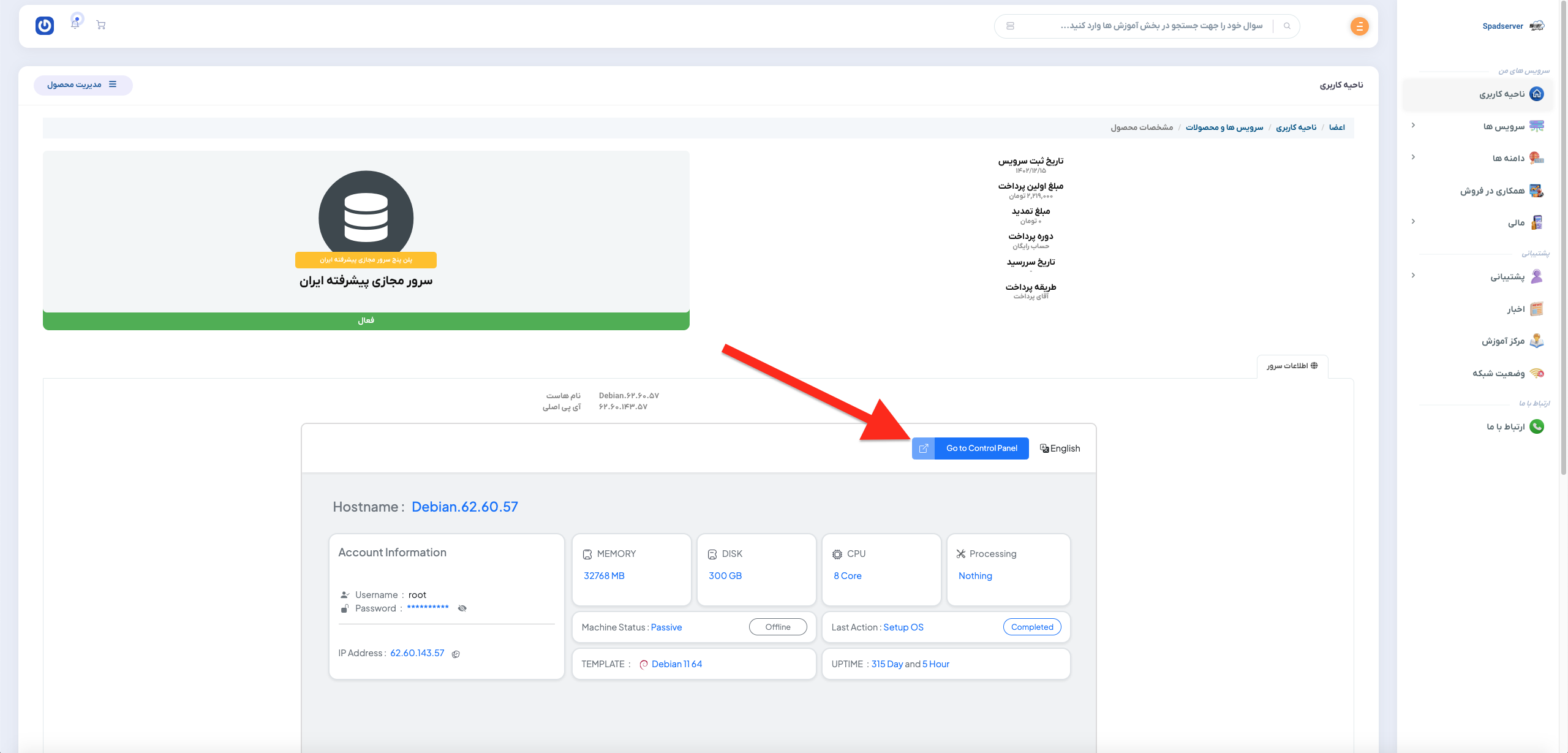Click the 62.60.143.57 IP address value

417,653
